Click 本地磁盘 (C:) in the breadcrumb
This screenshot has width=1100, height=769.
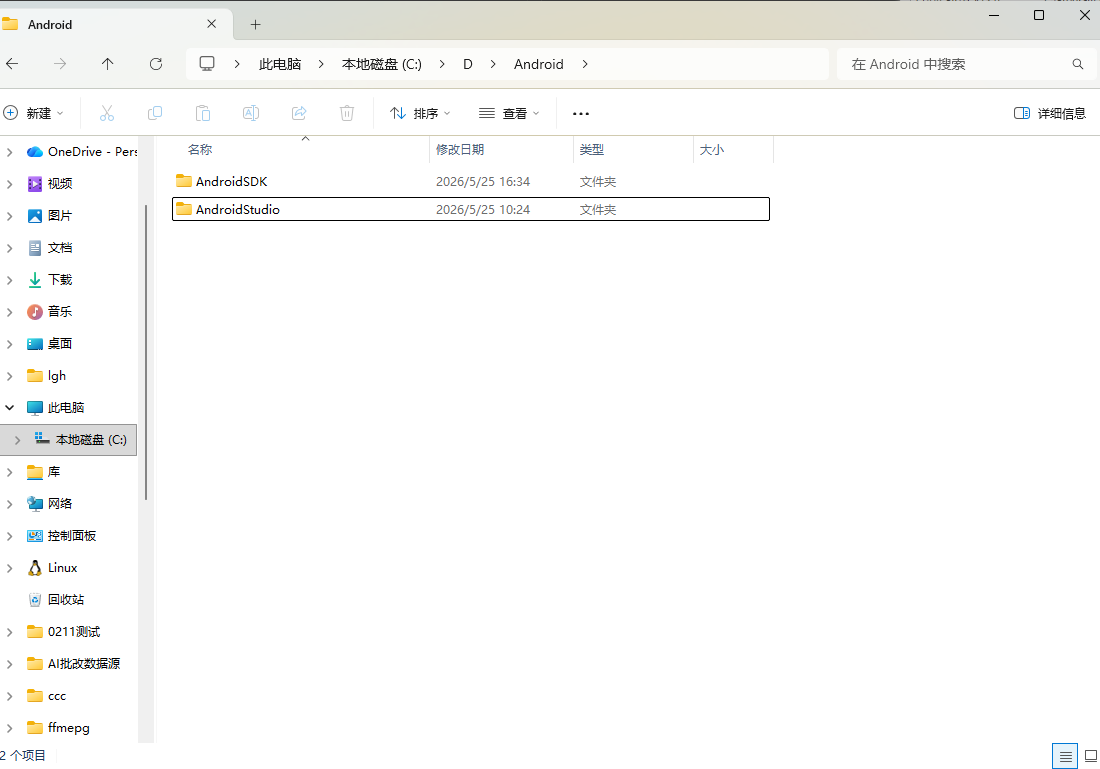pos(382,64)
